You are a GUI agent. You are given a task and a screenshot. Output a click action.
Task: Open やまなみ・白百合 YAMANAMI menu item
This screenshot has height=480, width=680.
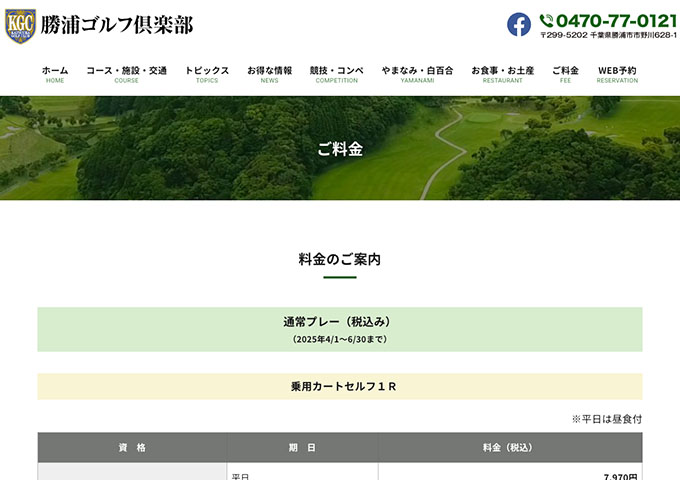[x=417, y=74]
